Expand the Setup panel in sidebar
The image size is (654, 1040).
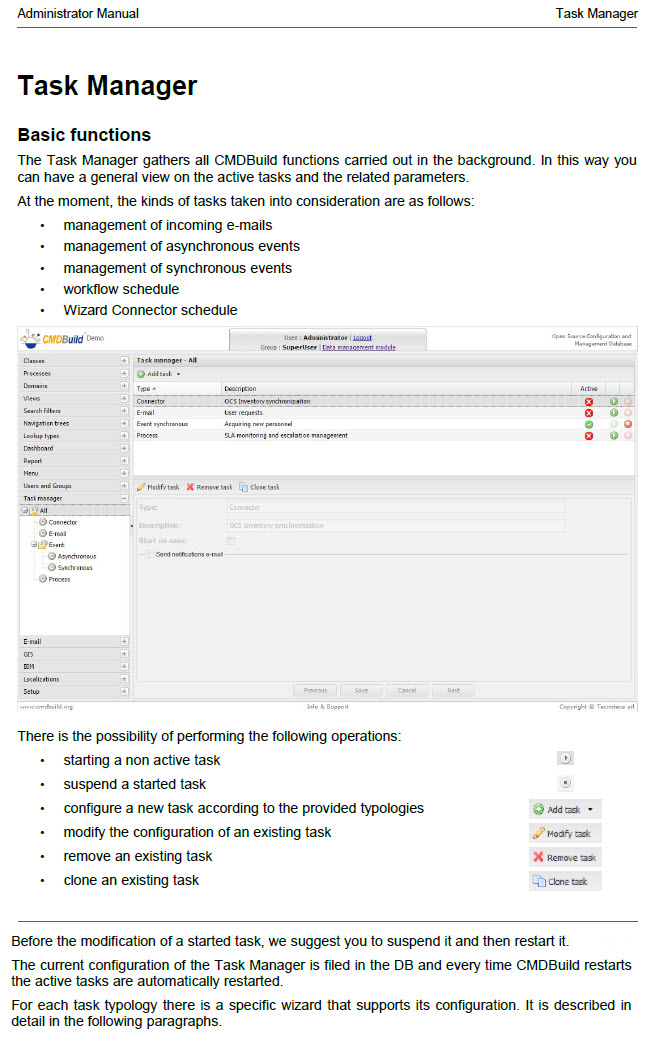(124, 691)
